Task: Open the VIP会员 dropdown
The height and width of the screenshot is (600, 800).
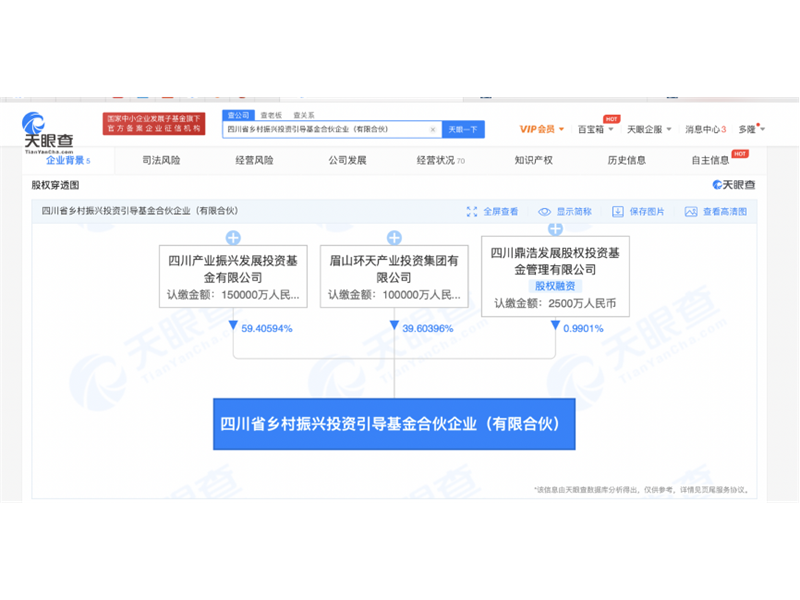Action: [x=541, y=129]
